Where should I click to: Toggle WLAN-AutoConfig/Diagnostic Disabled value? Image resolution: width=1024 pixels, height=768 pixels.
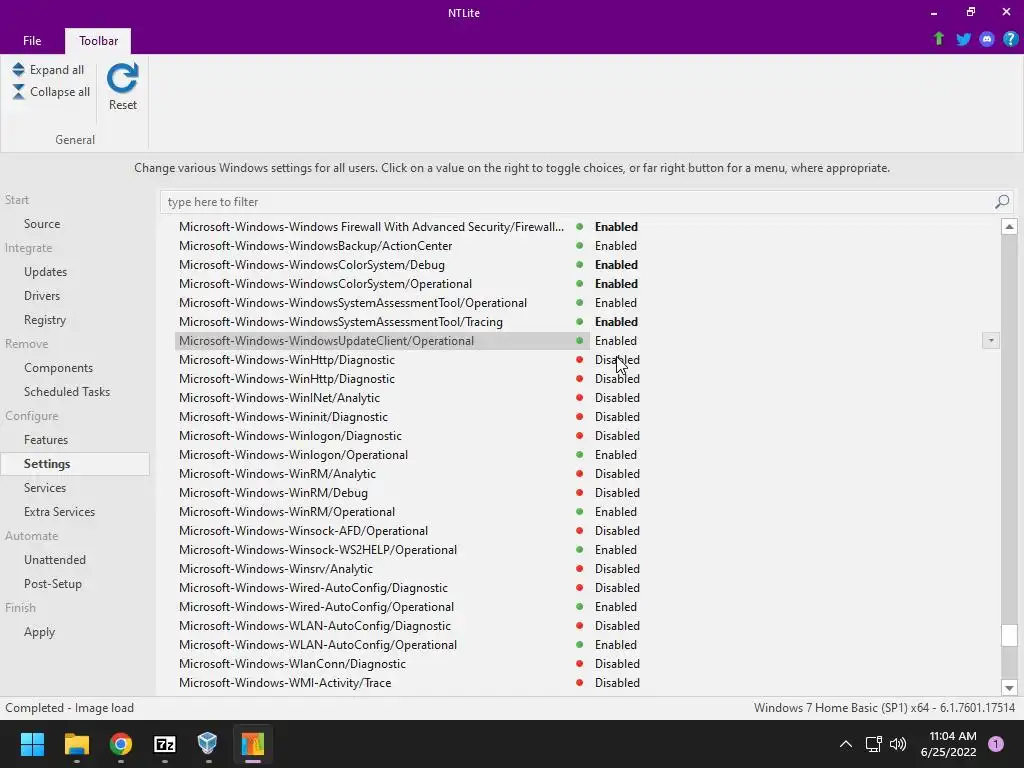point(617,626)
